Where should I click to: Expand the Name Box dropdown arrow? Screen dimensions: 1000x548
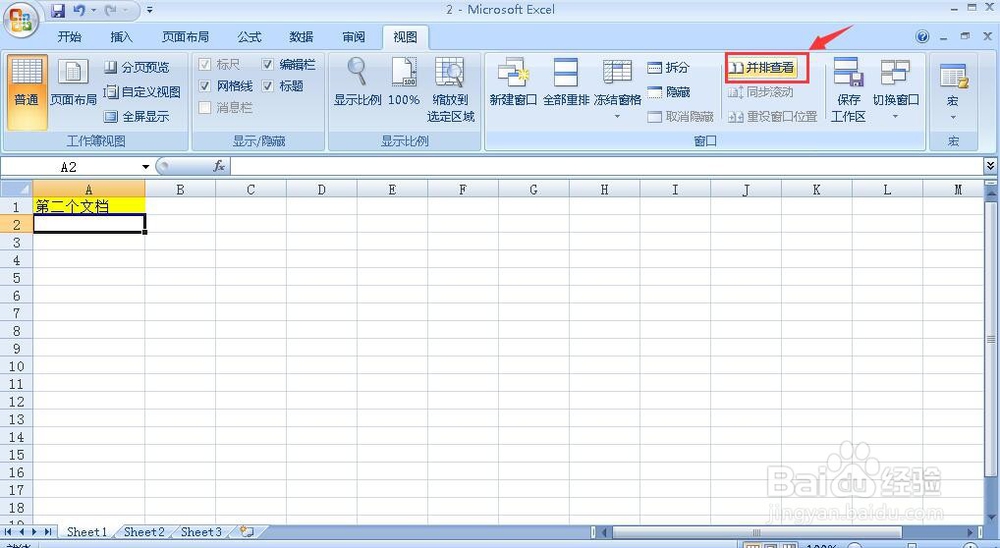coord(145,167)
